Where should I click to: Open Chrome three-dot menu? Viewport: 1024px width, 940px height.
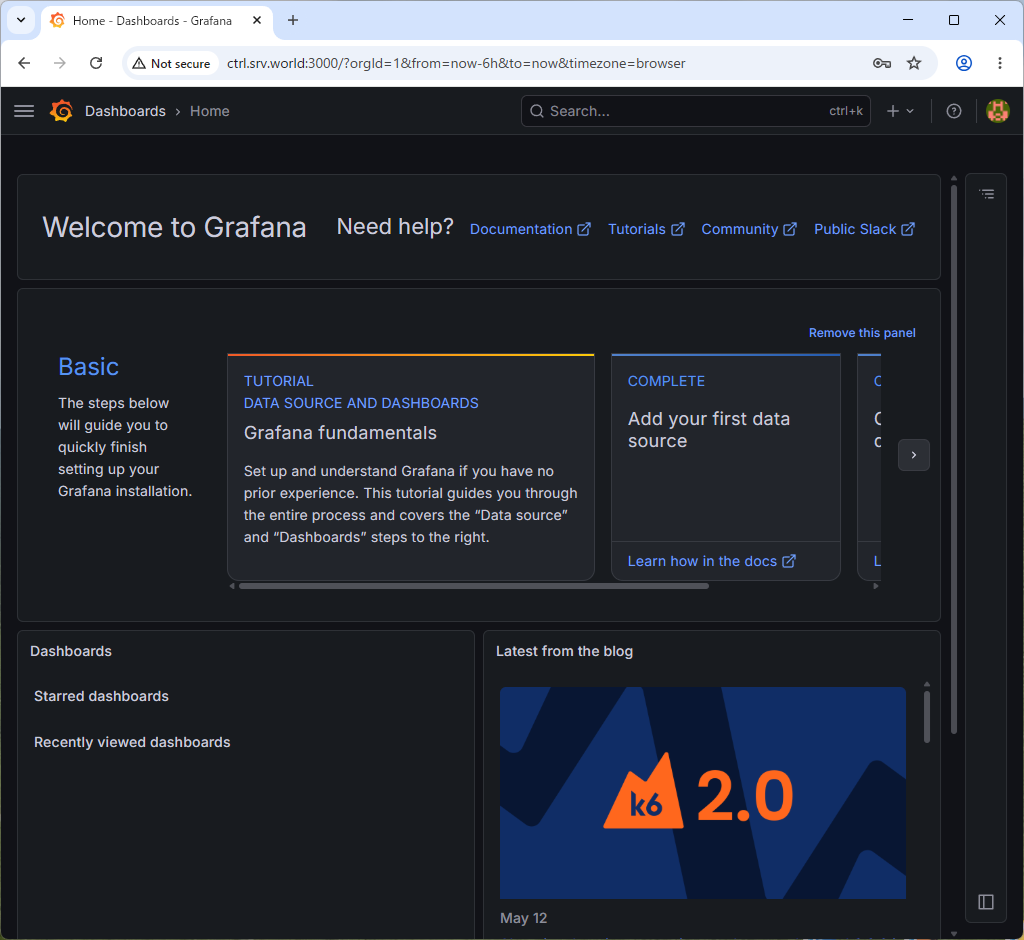tap(1000, 63)
